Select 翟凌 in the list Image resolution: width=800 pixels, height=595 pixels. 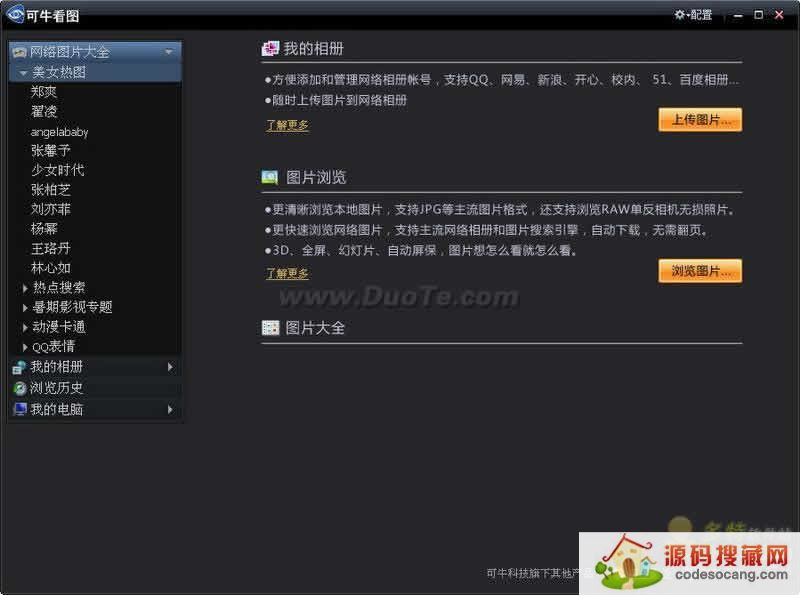coord(44,111)
